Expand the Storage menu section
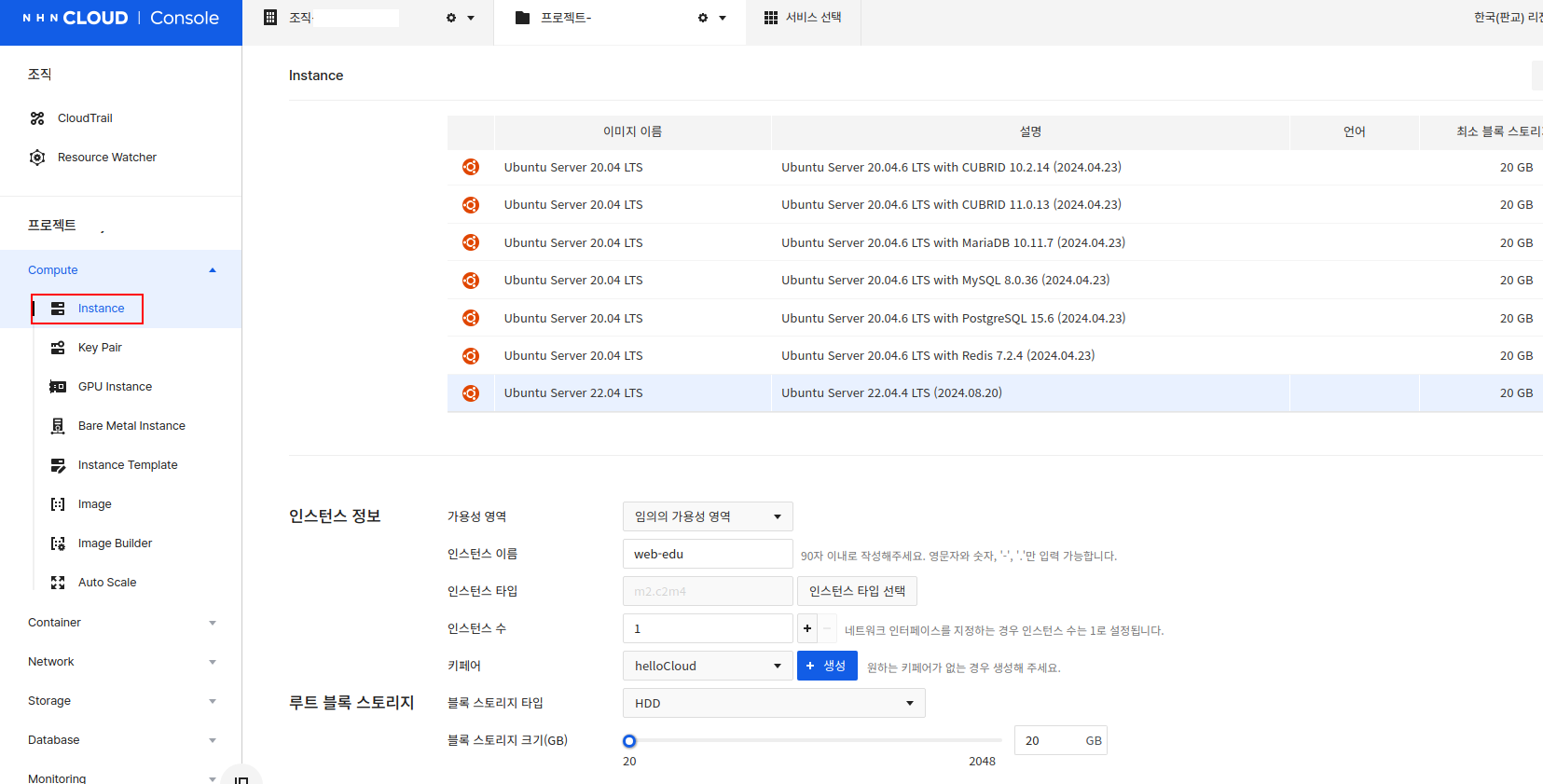Image resolution: width=1543 pixels, height=784 pixels. click(x=213, y=701)
